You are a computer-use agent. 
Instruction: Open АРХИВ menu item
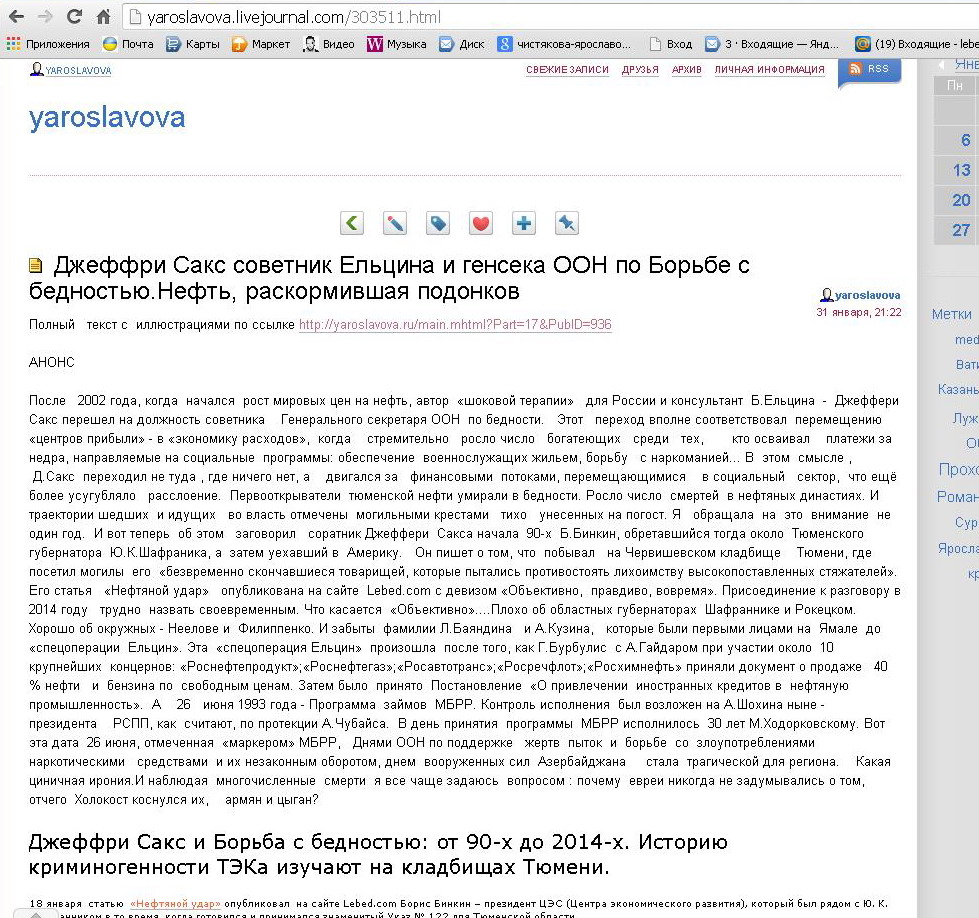pos(687,69)
